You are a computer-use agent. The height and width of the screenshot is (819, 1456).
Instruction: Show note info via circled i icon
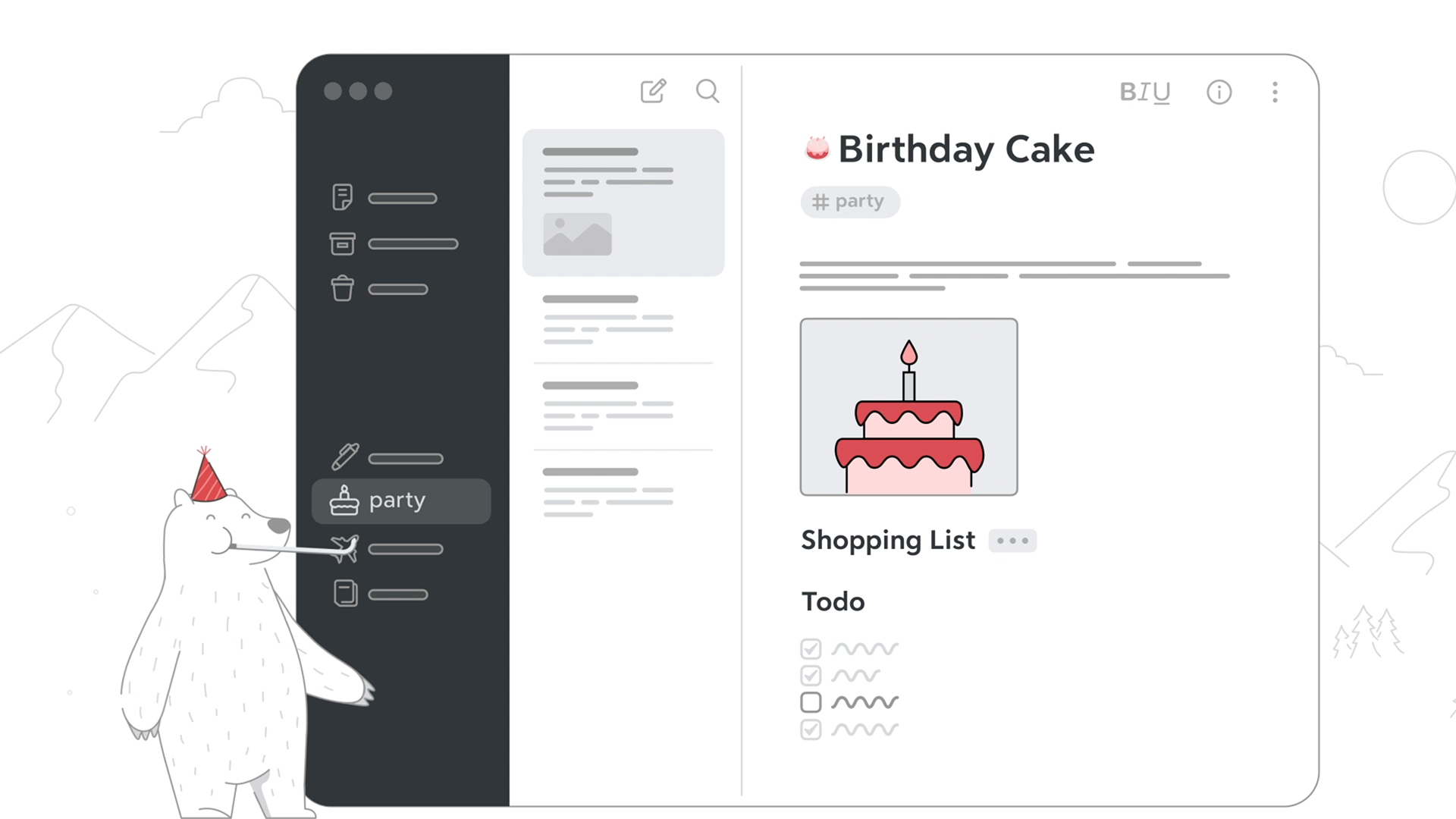point(1219,93)
